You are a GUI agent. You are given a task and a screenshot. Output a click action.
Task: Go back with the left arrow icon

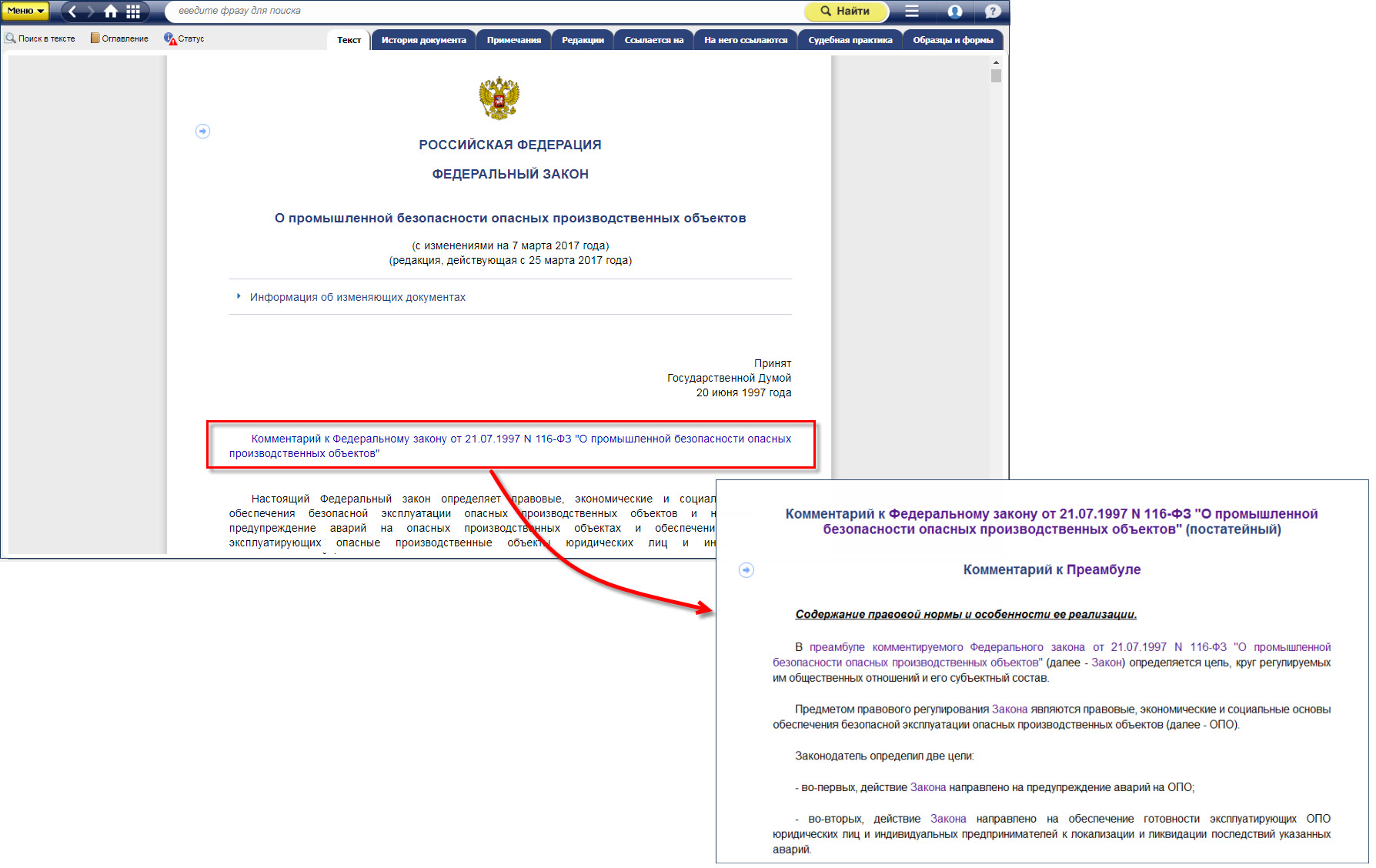click(72, 12)
